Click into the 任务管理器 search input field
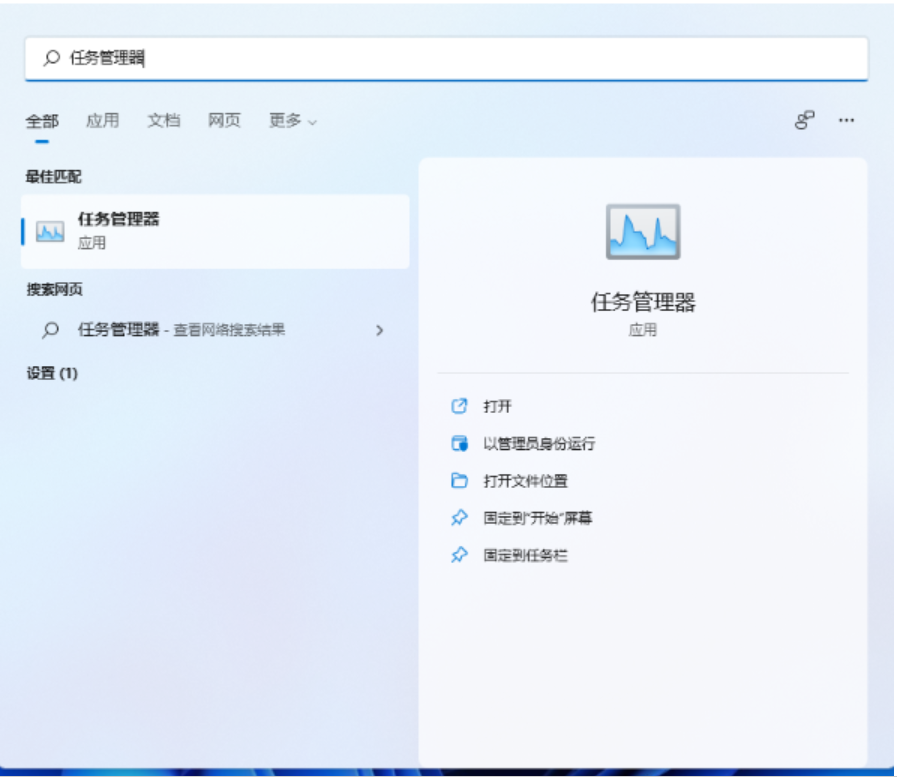Viewport: 897px width, 777px height. pos(450,59)
